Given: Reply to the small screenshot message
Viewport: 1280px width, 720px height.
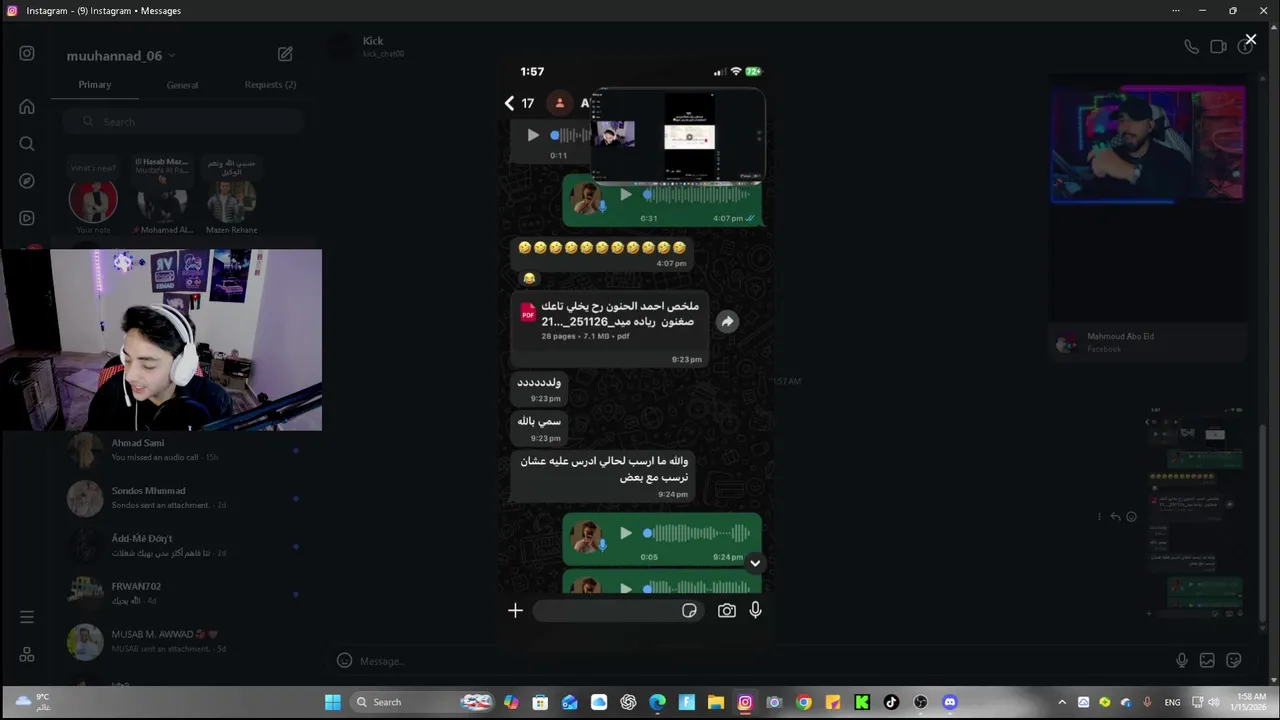Looking at the screenshot, I should point(1115,517).
